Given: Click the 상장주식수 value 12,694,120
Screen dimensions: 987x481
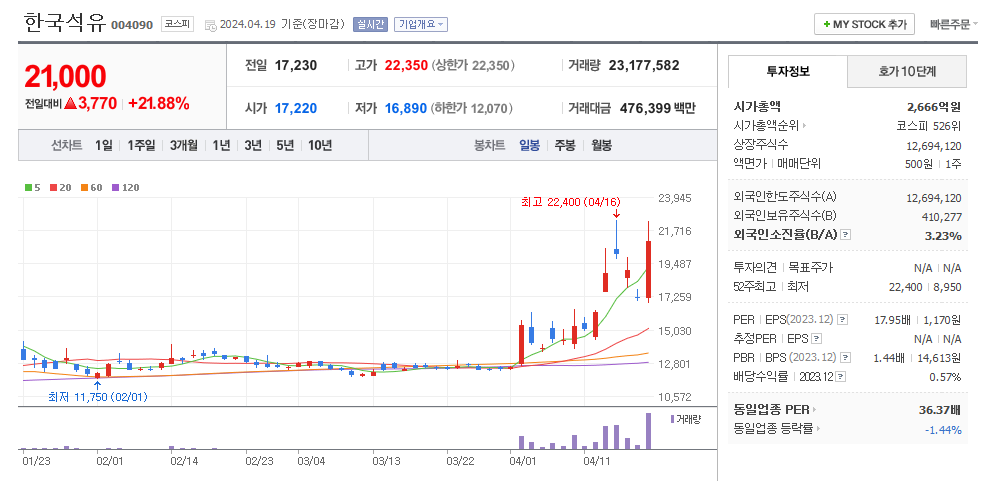Looking at the screenshot, I should tap(934, 145).
